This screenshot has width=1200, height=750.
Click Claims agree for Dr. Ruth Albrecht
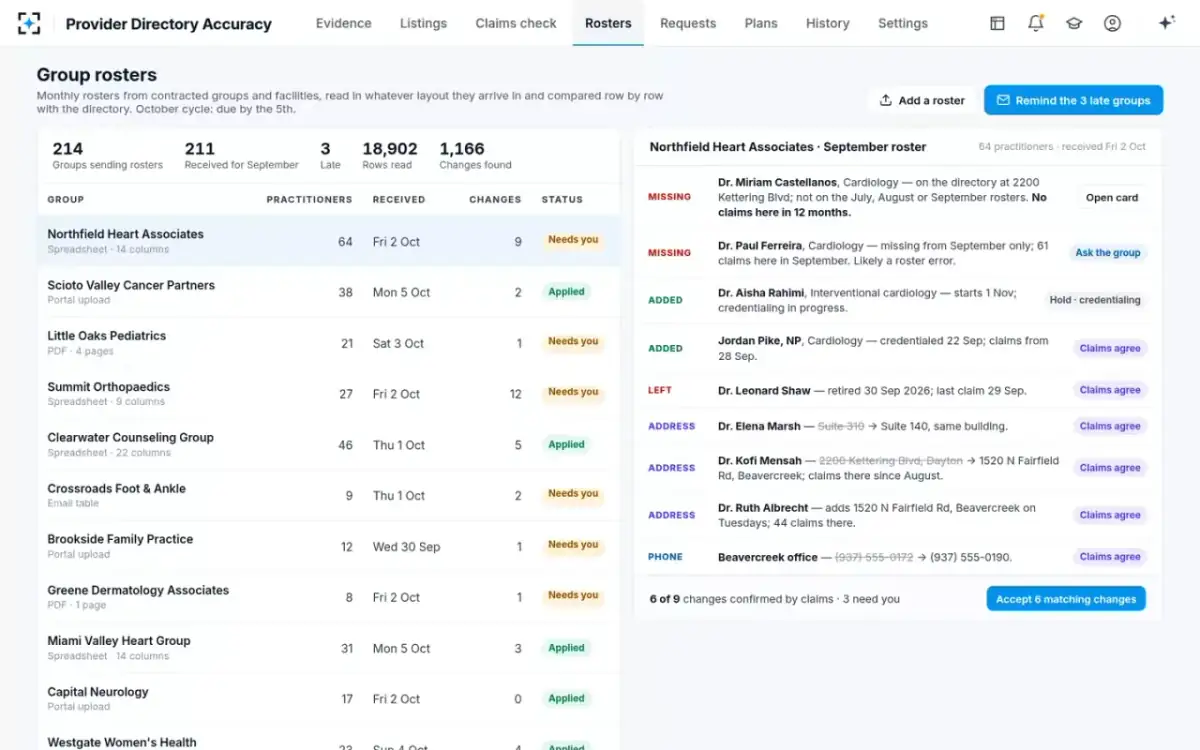(1110, 515)
